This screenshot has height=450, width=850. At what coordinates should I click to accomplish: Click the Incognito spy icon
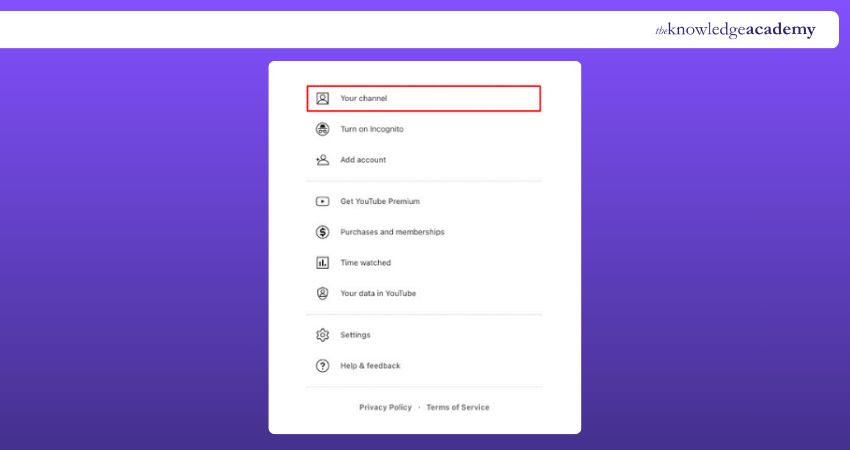[323, 129]
